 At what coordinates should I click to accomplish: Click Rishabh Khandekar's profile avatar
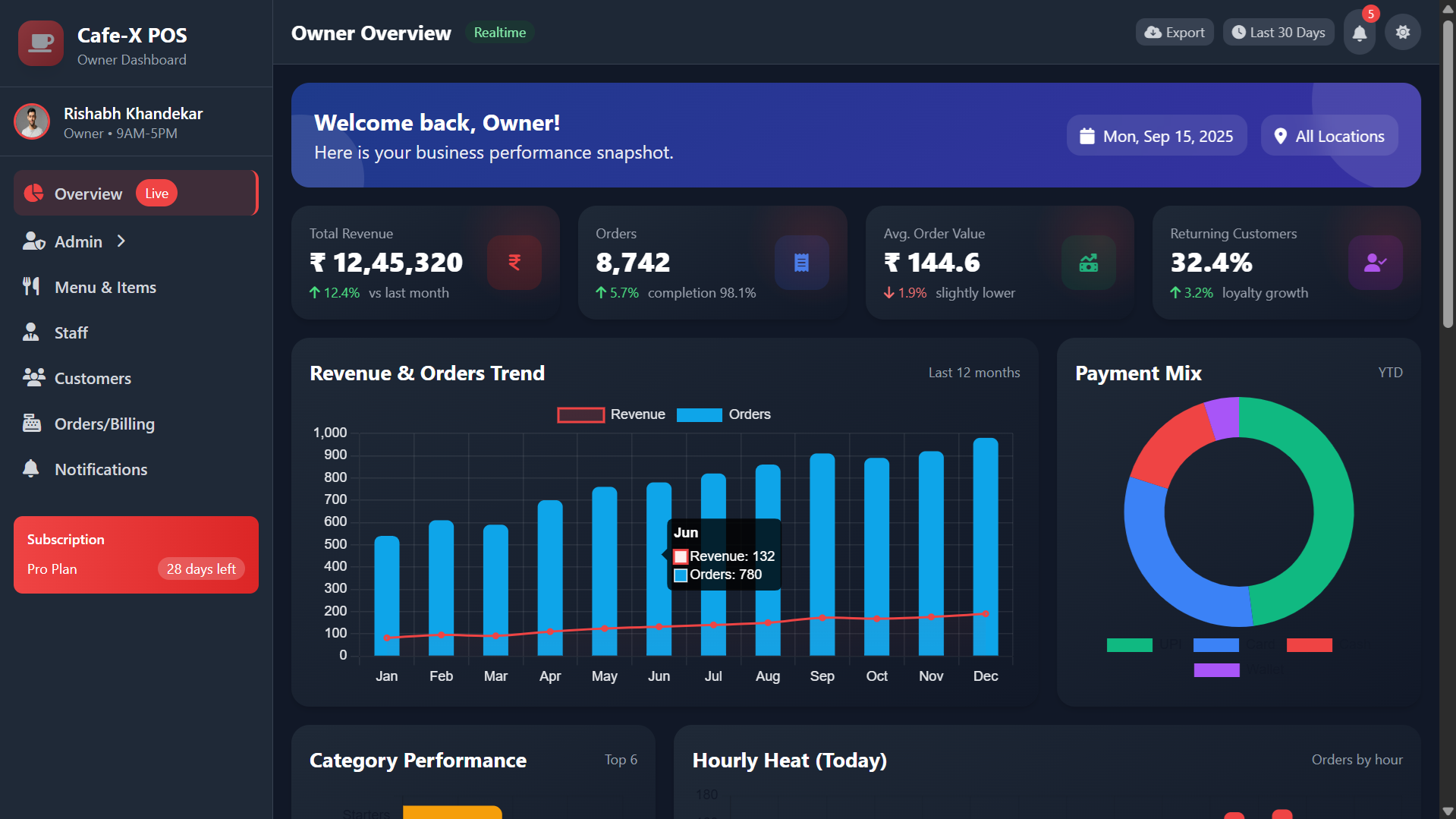coord(32,122)
